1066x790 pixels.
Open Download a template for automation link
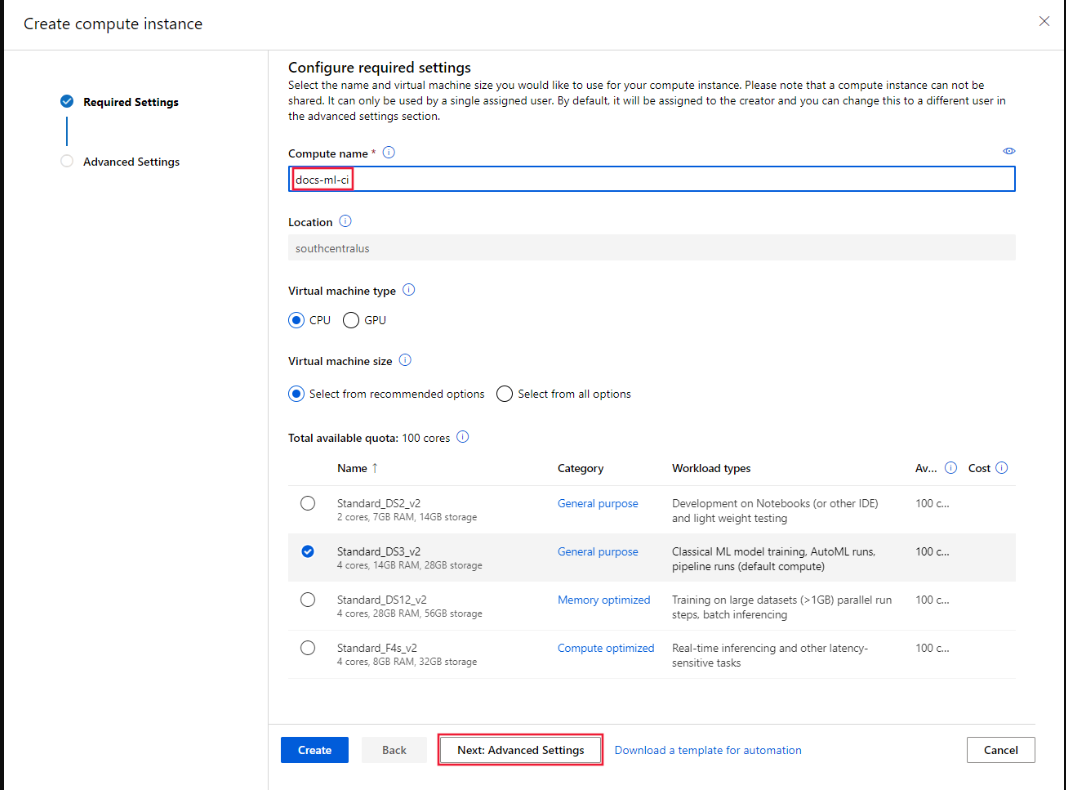click(x=708, y=750)
